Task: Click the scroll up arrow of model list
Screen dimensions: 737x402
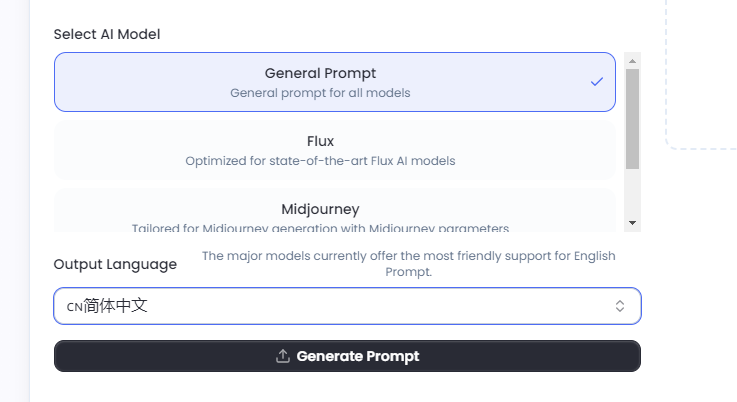Action: click(x=632, y=60)
